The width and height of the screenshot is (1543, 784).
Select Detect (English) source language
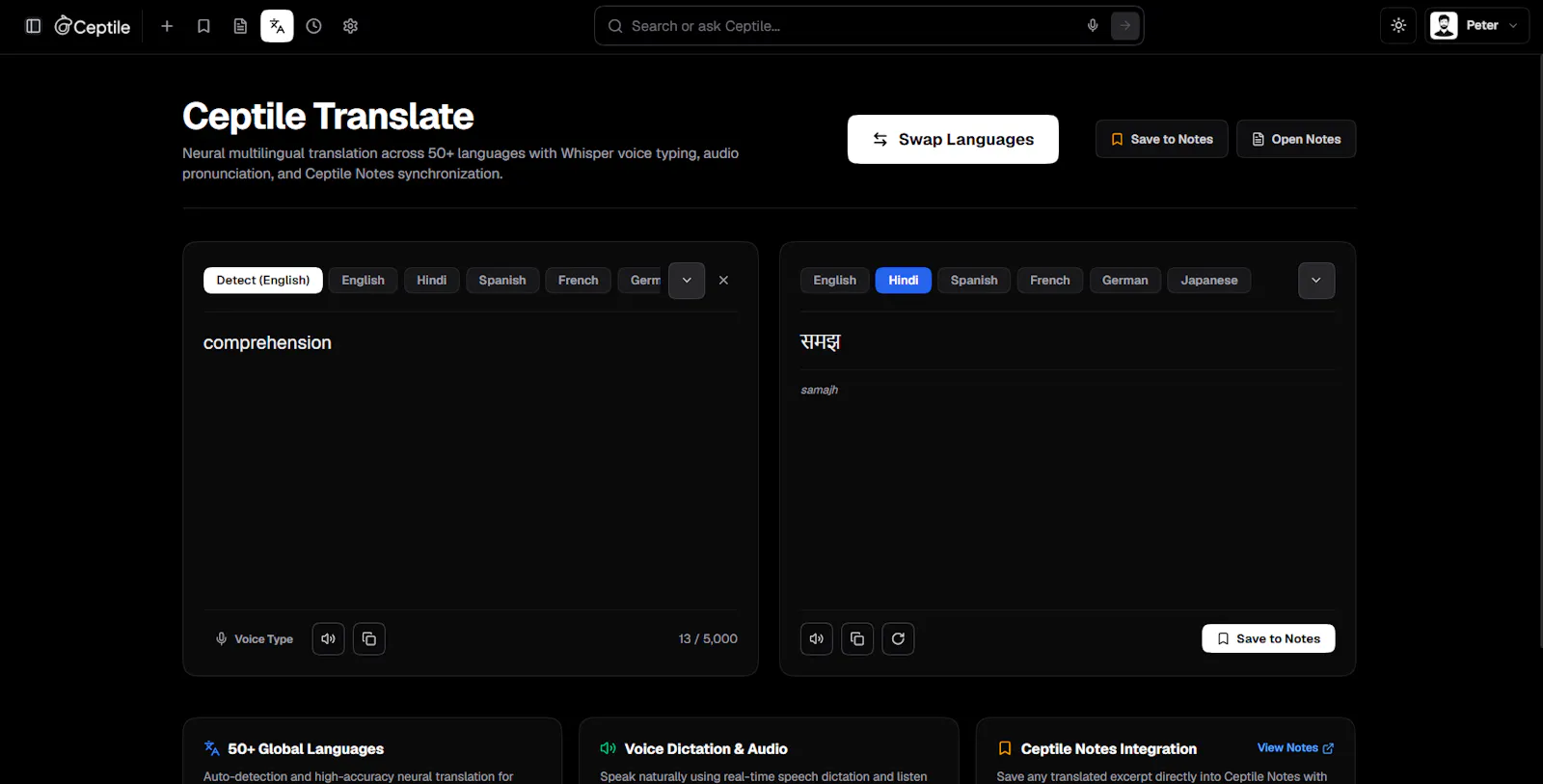tap(263, 280)
